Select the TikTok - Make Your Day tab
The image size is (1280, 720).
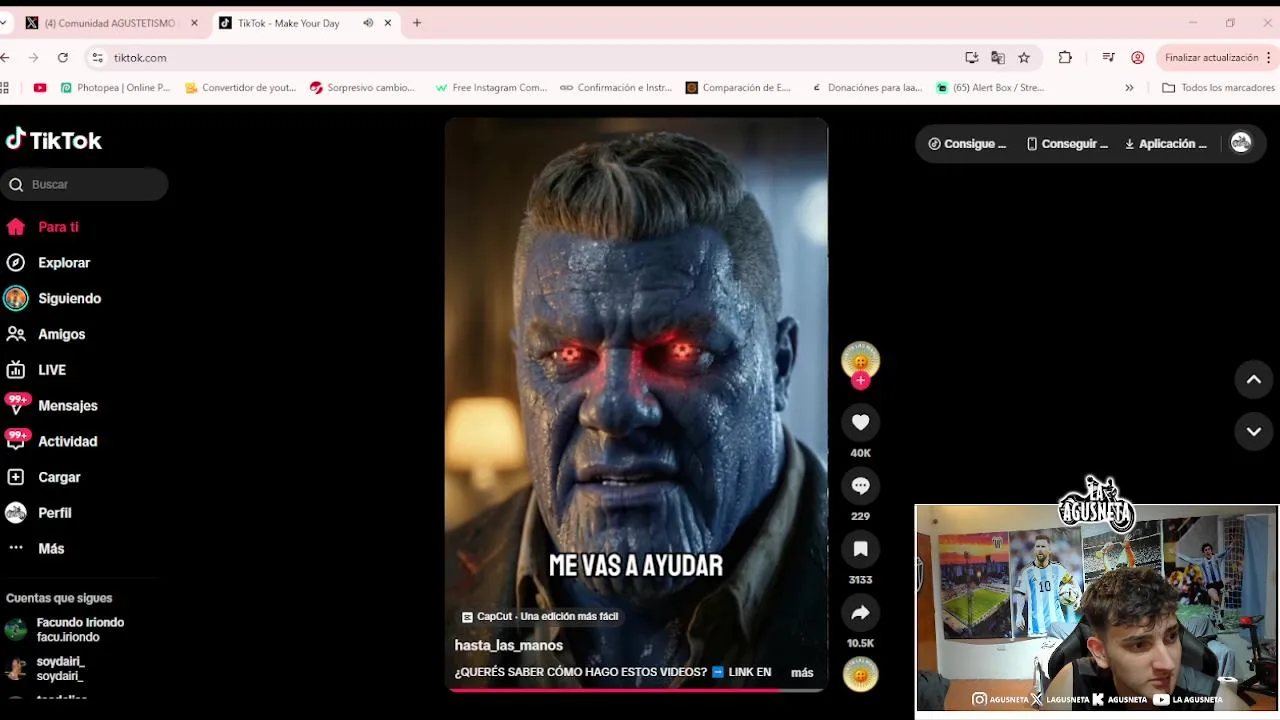(289, 23)
